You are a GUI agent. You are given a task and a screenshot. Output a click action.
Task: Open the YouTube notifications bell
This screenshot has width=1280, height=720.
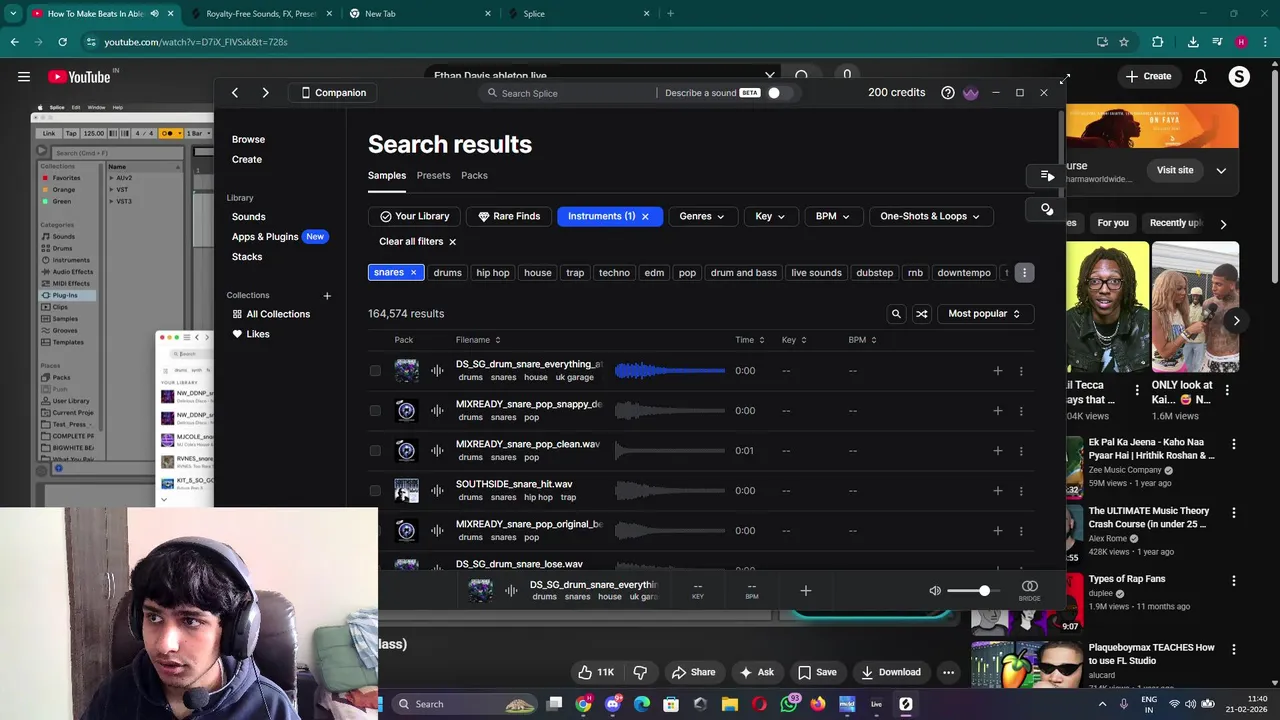pyautogui.click(x=1201, y=76)
